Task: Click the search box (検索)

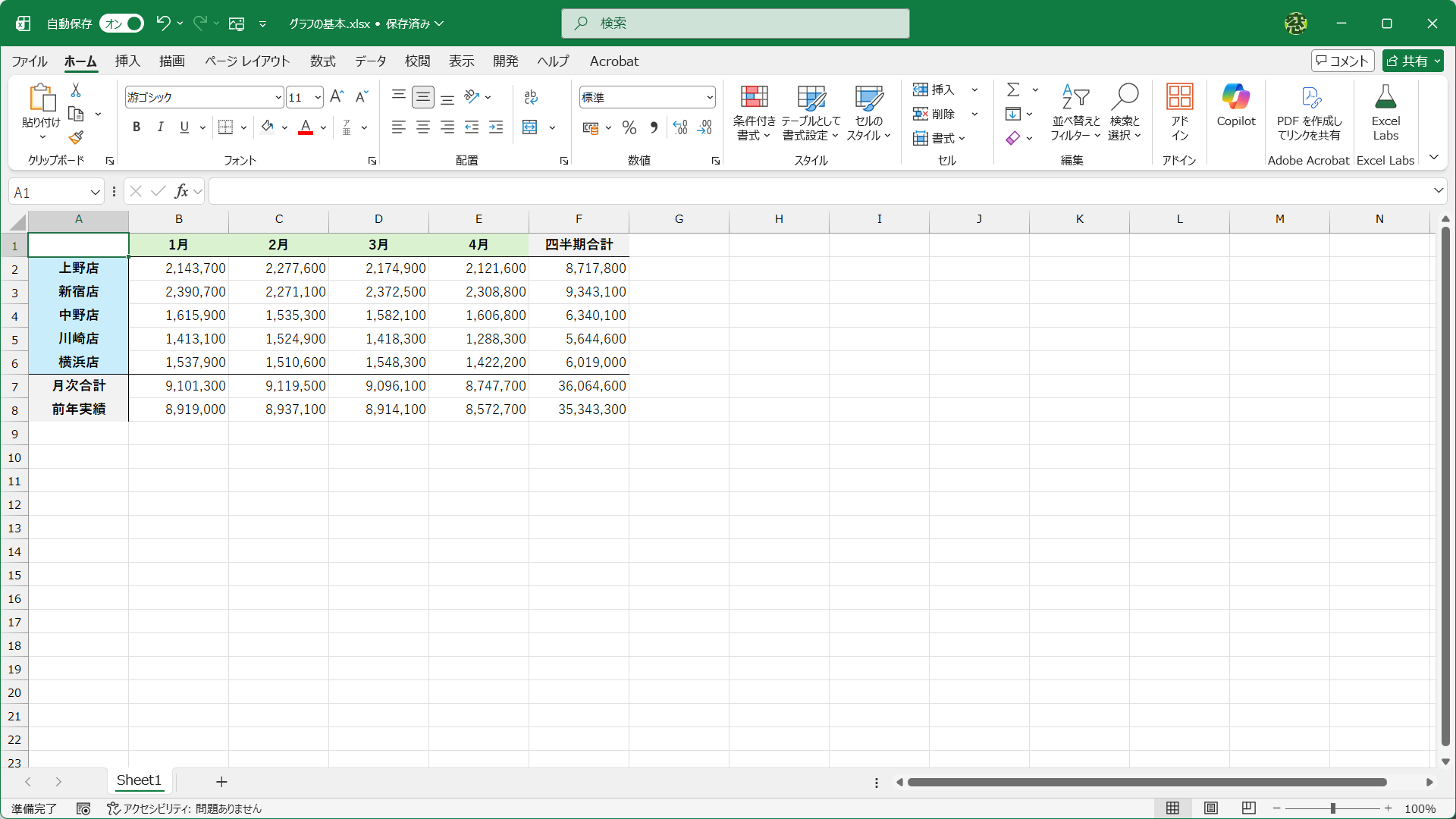Action: [x=735, y=24]
